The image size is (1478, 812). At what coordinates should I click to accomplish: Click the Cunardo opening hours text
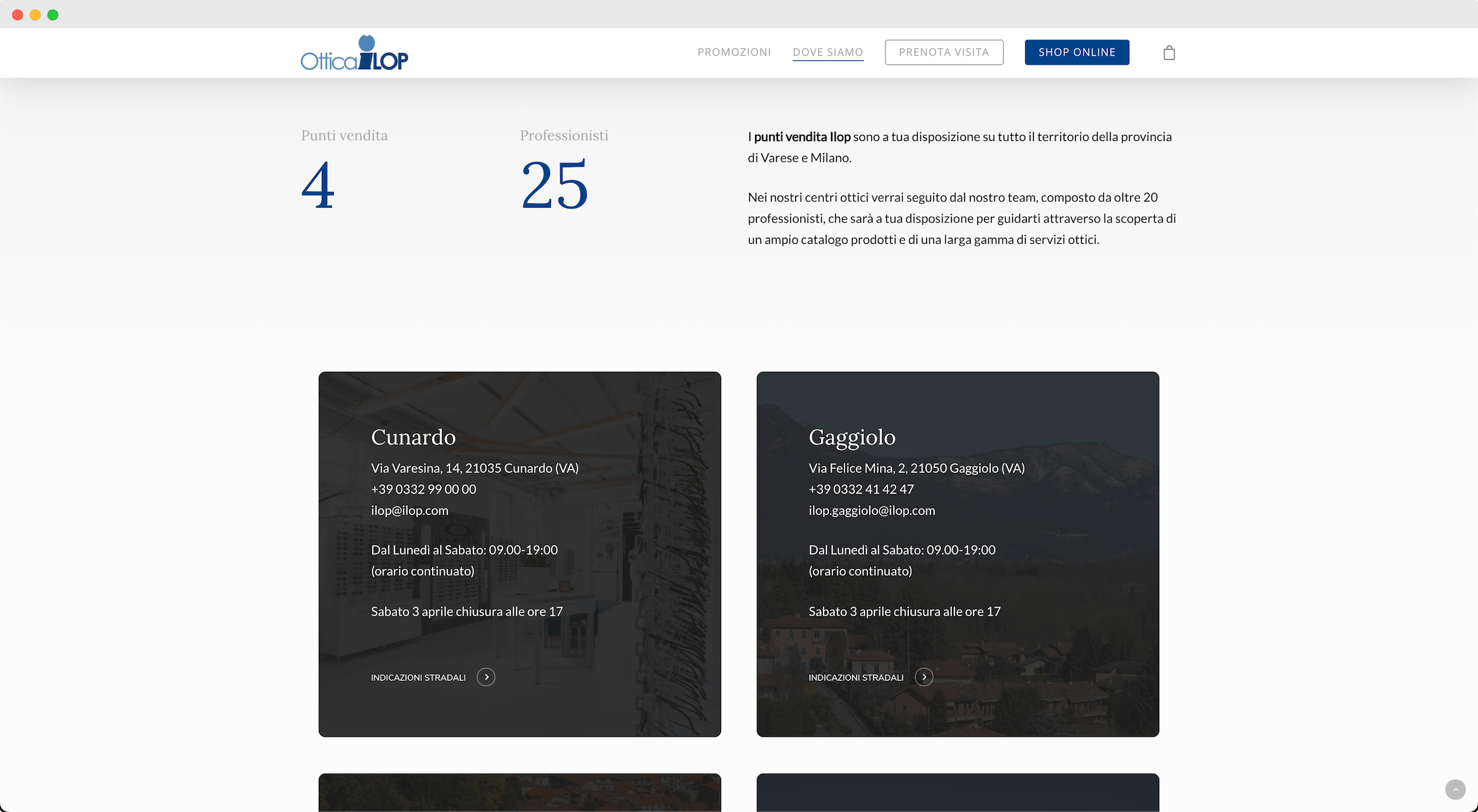[x=464, y=560]
